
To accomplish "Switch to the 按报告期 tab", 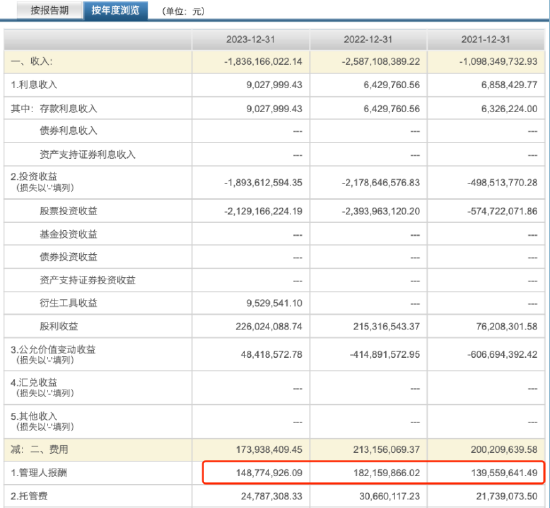I will tap(49, 10).
